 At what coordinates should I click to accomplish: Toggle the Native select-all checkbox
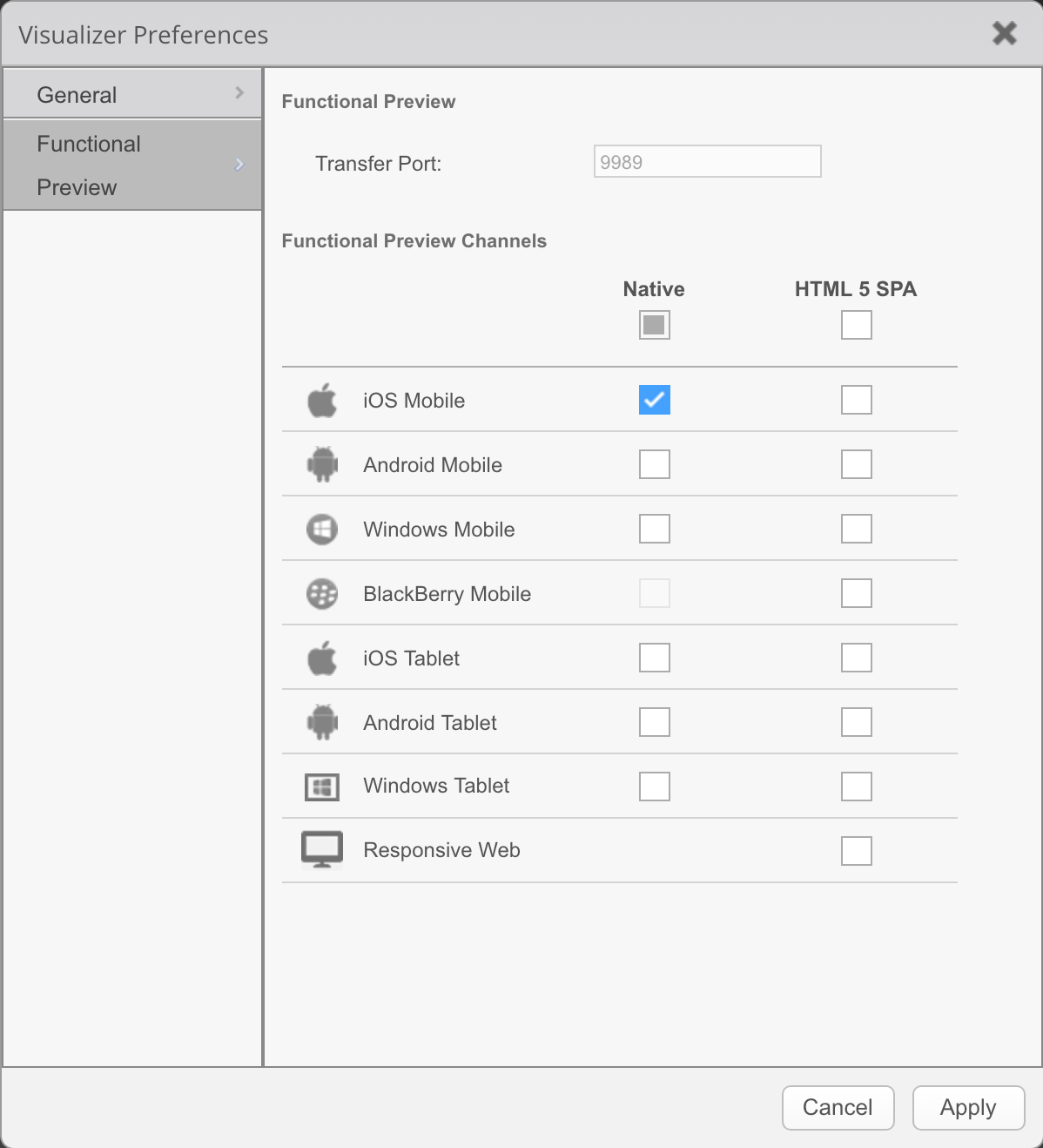655,325
